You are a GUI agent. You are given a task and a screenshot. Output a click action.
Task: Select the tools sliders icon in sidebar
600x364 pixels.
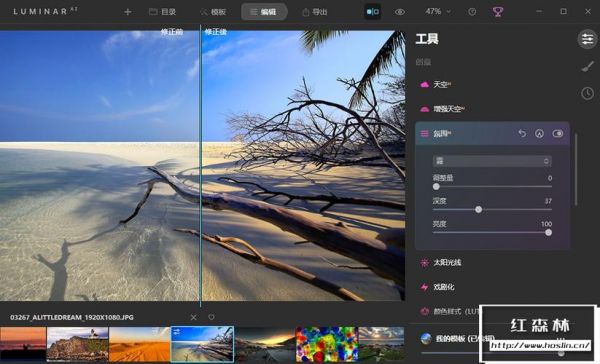point(587,39)
